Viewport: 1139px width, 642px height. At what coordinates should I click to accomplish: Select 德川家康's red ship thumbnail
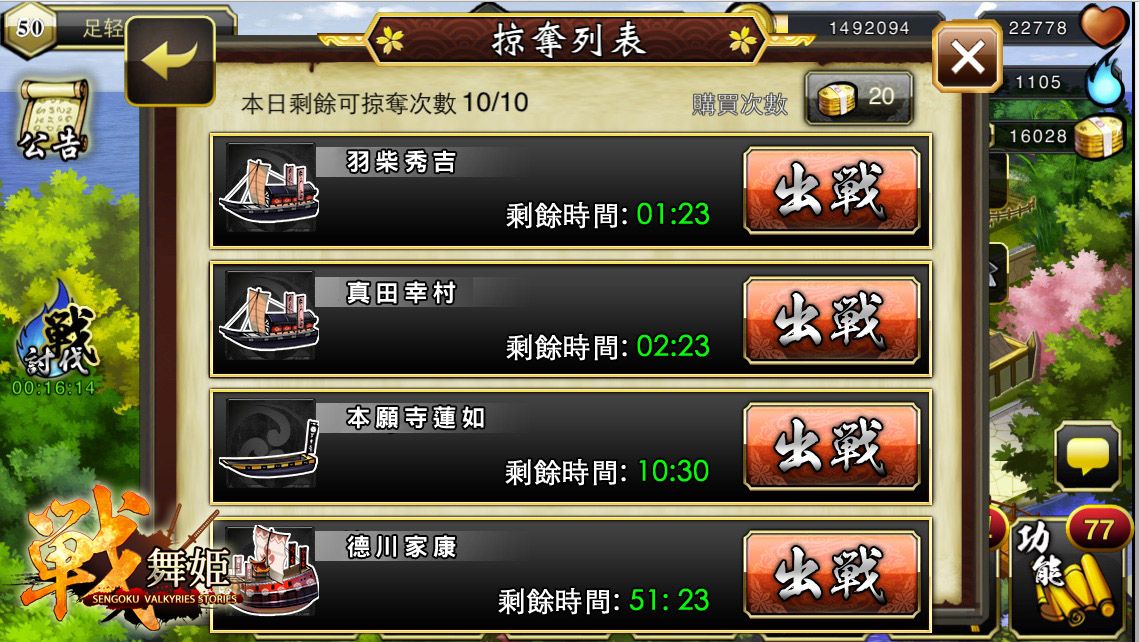(x=275, y=570)
